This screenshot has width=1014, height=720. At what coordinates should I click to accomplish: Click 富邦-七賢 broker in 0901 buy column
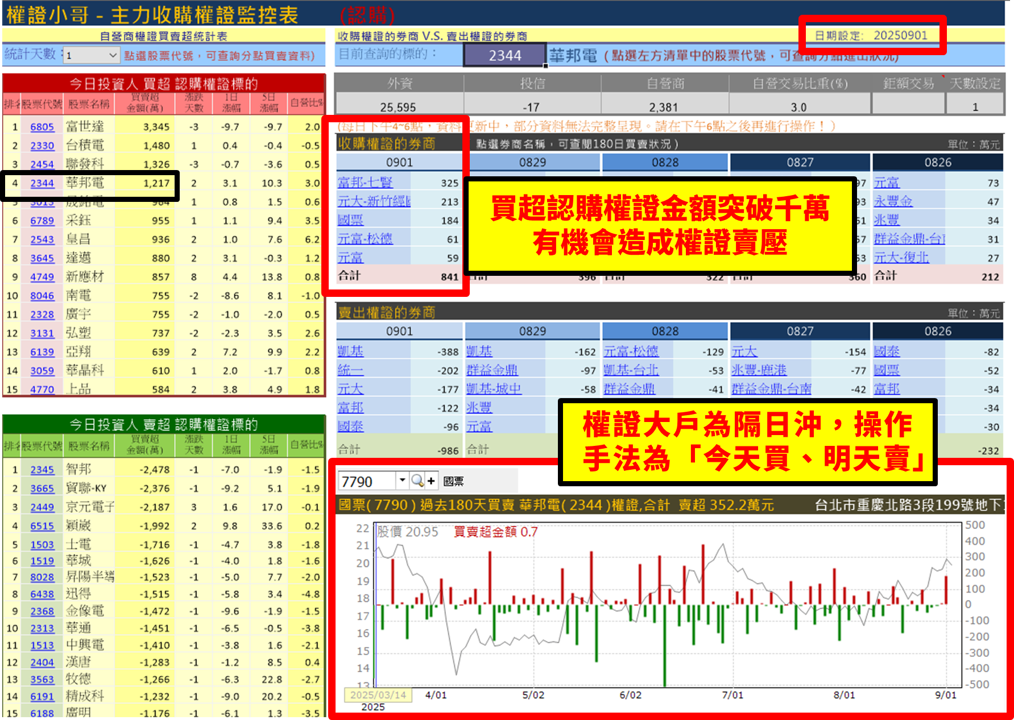pos(365,183)
